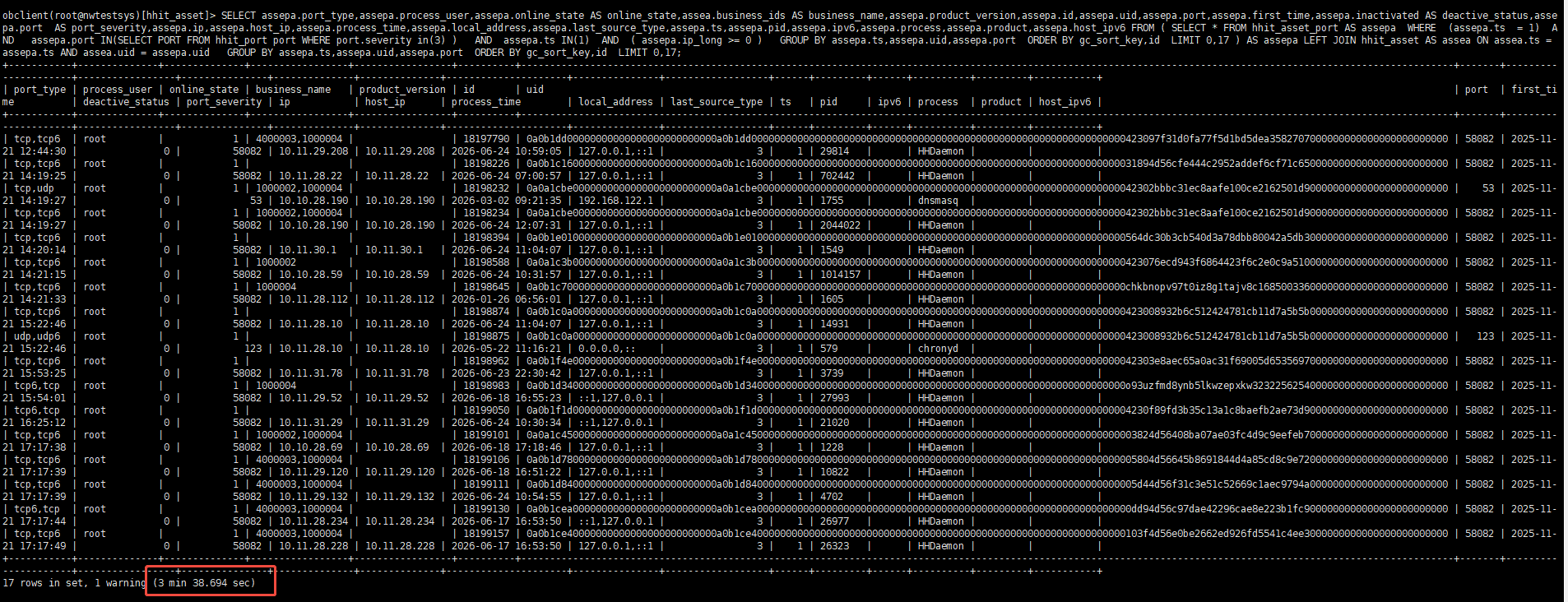Click local address 192.168.122.1
This screenshot has width=1568, height=602.
(x=615, y=201)
